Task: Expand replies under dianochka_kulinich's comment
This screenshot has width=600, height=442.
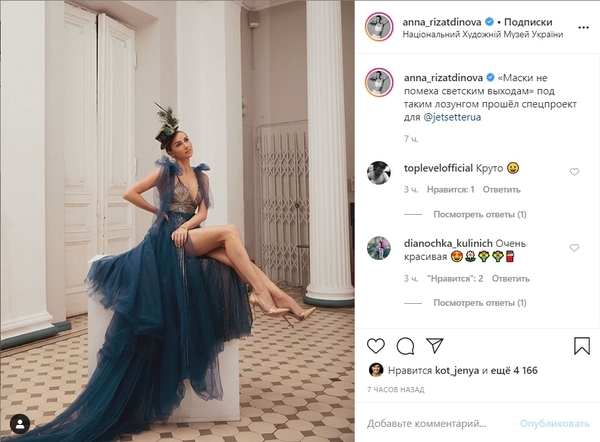Action: (480, 303)
